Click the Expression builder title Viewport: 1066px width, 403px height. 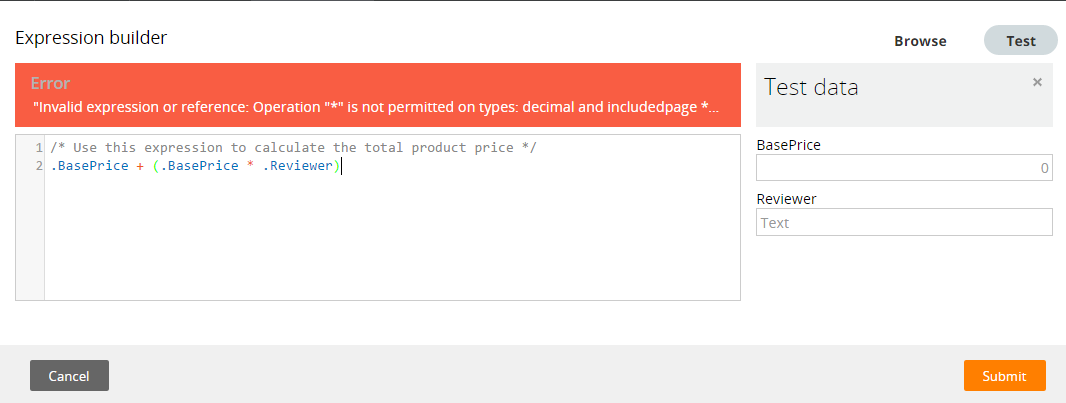[91, 37]
